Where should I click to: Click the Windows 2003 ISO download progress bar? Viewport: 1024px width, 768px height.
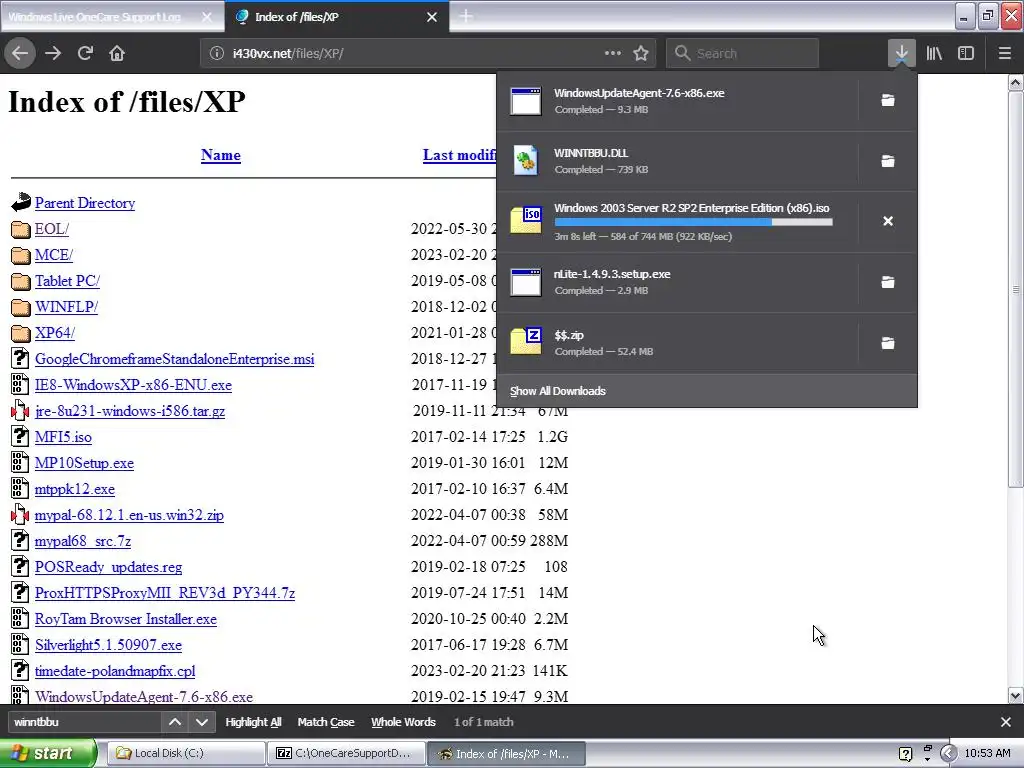click(694, 222)
